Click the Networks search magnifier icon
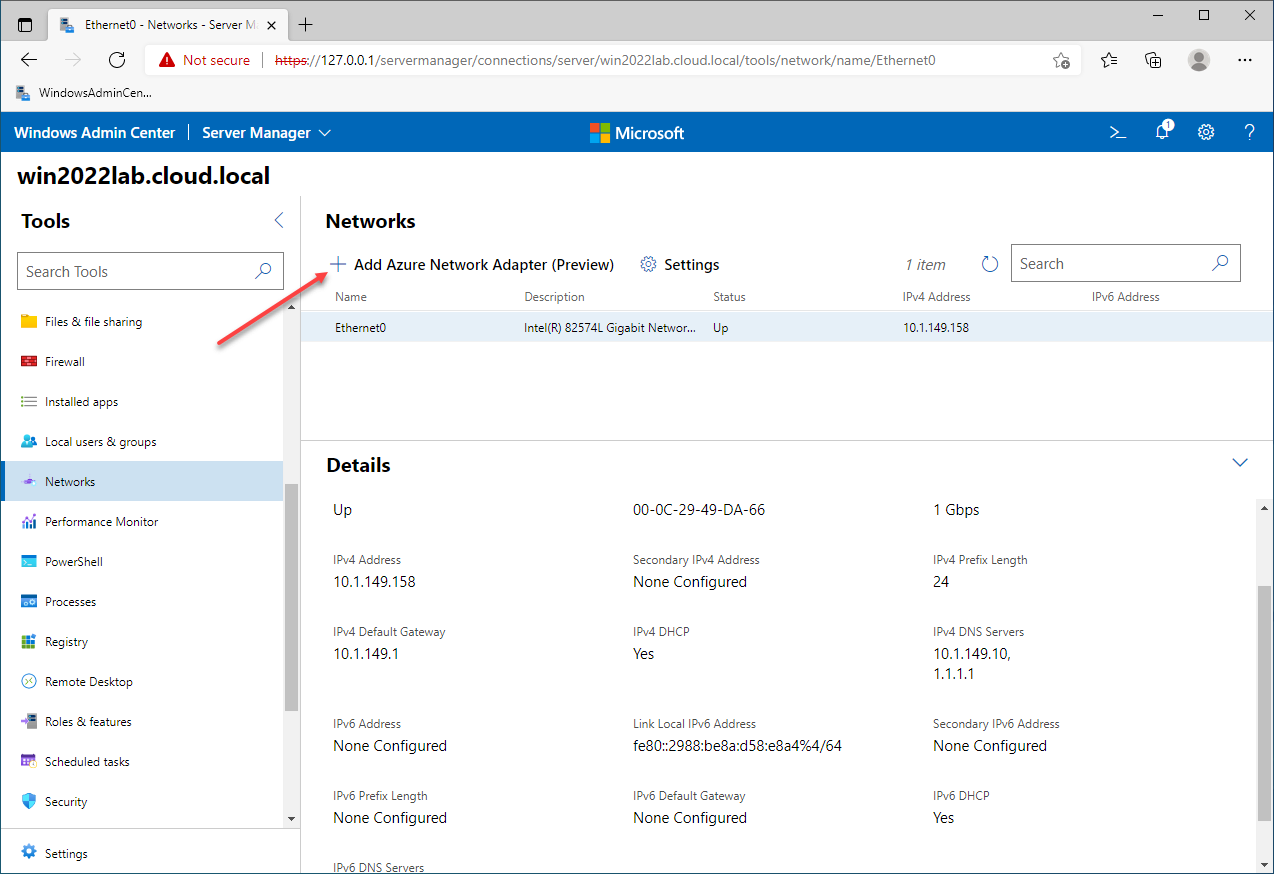 pos(1220,264)
